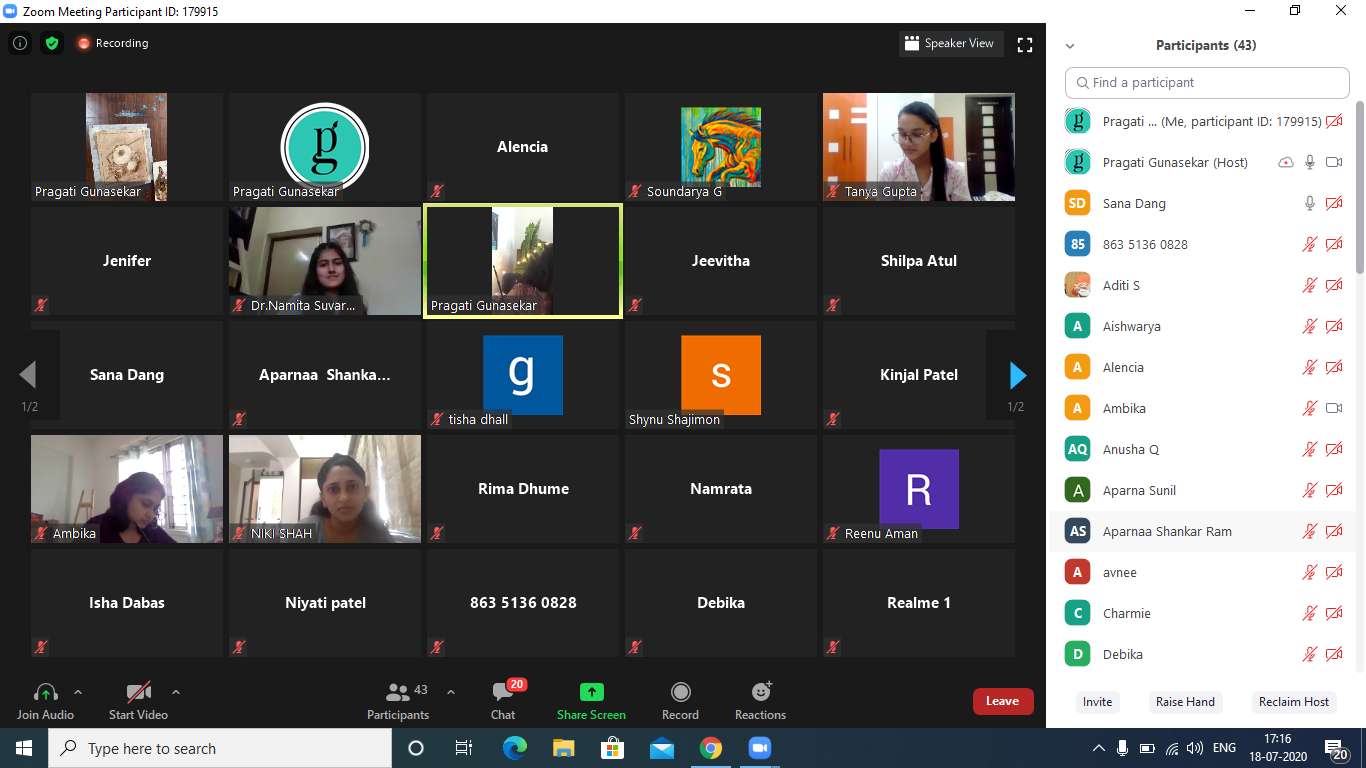
Task: Click the meeting information icon
Action: tap(19, 43)
